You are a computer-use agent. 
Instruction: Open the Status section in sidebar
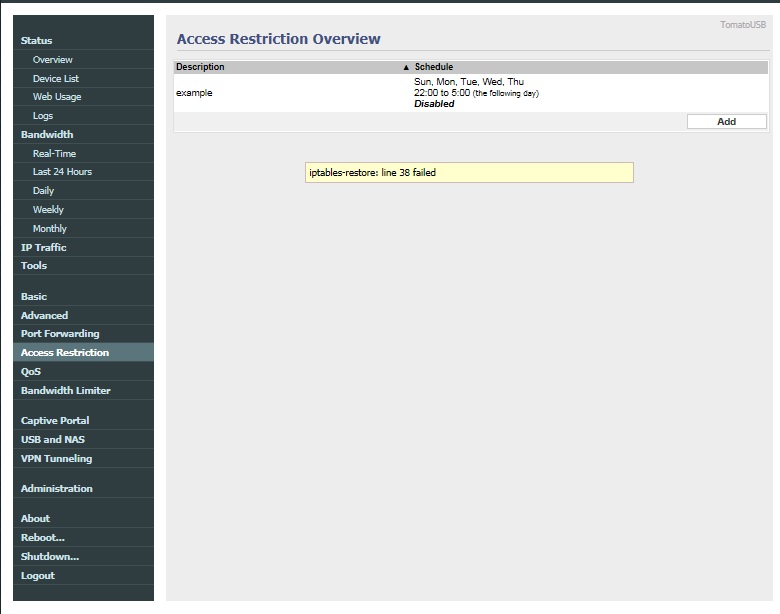(x=37, y=41)
